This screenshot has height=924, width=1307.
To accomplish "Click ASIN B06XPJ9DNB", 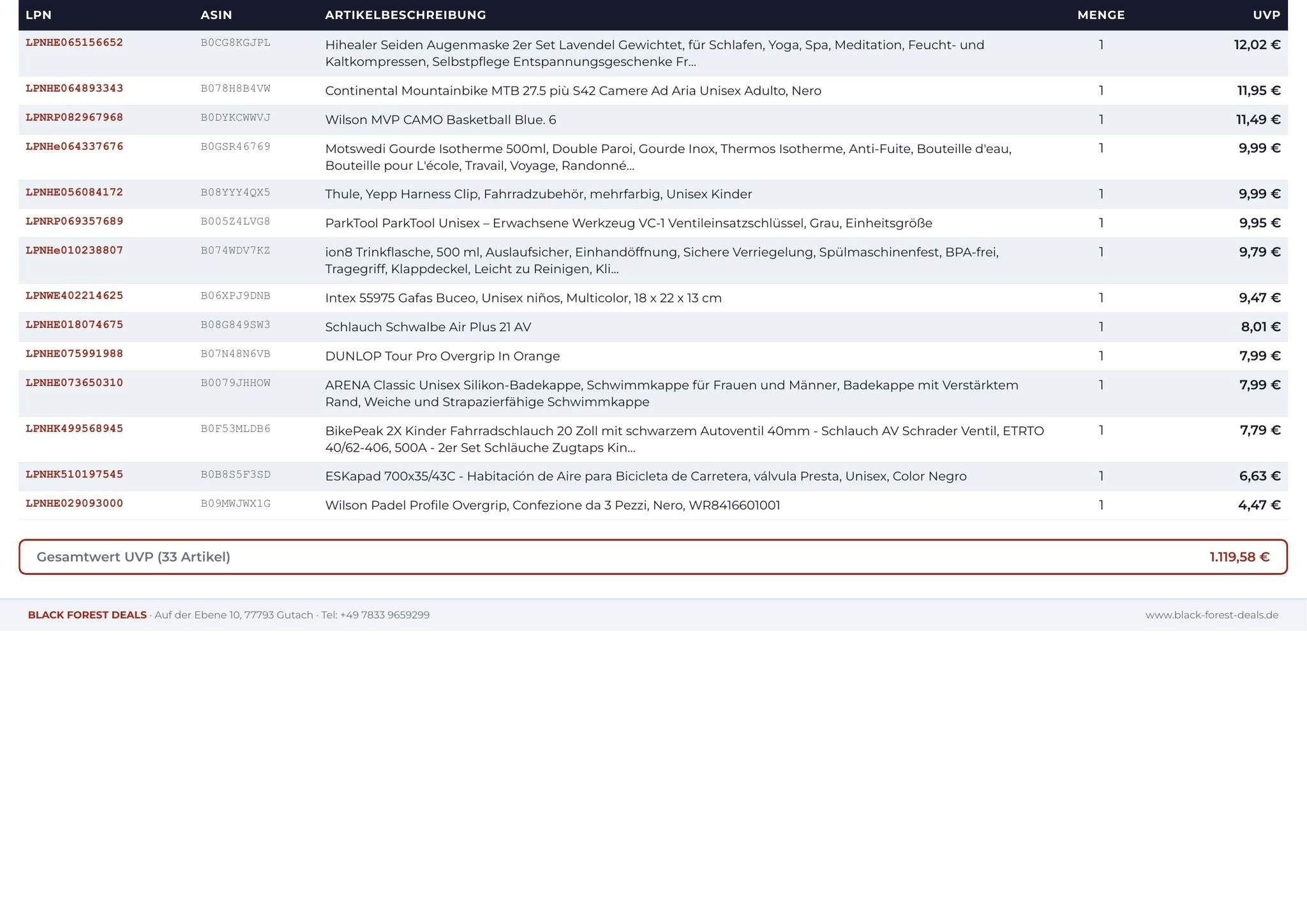I will [x=235, y=295].
